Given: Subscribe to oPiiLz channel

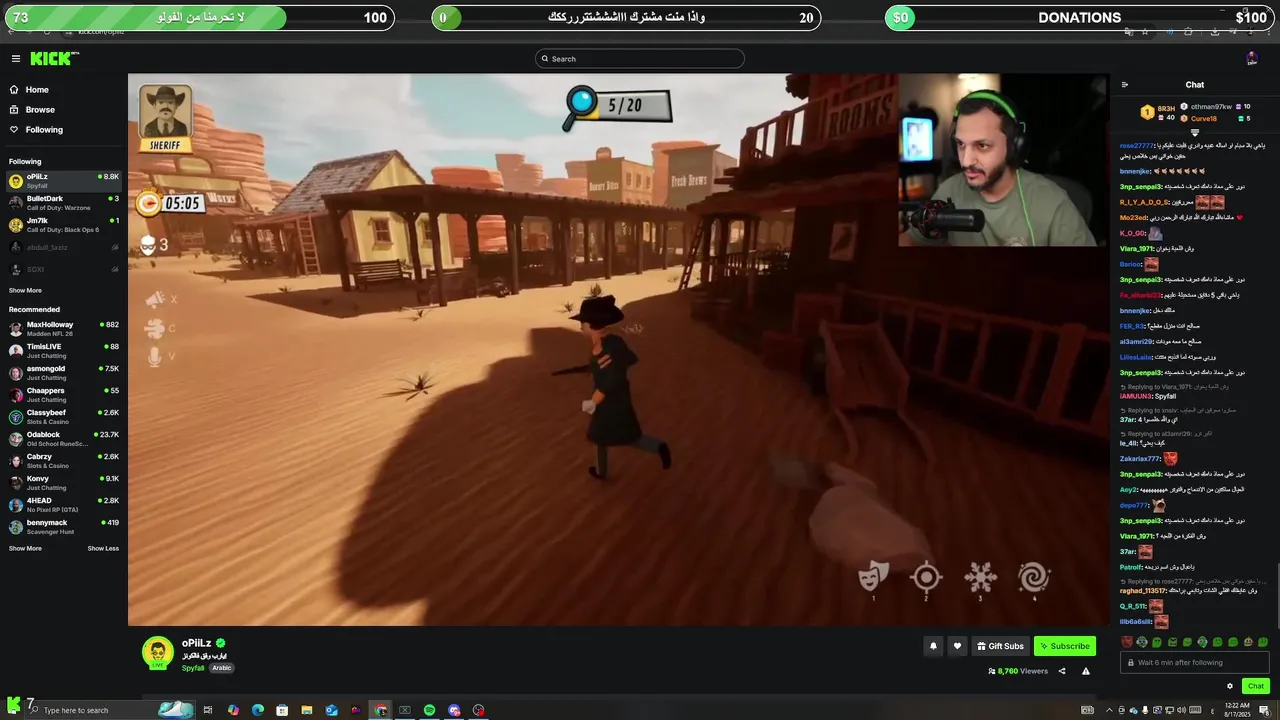Looking at the screenshot, I should point(1064,646).
